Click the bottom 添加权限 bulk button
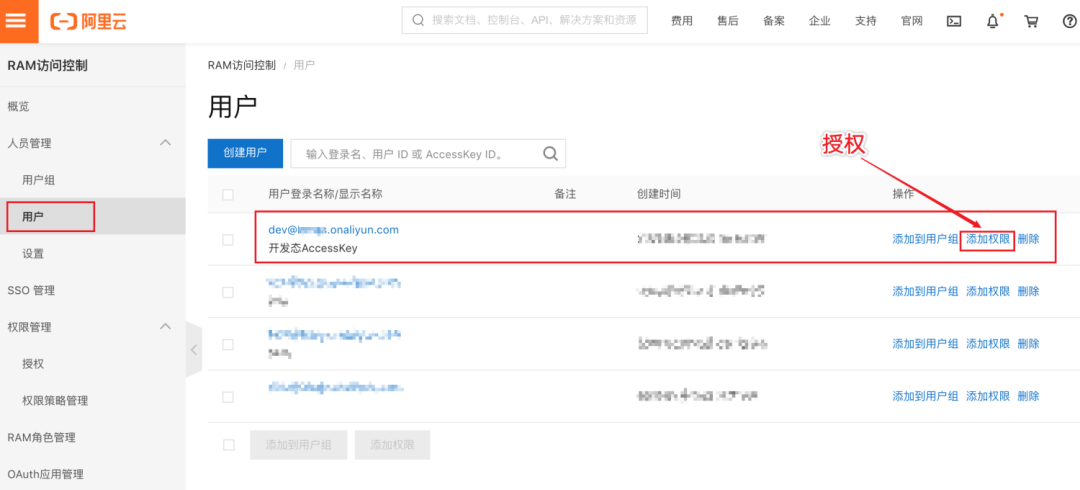 click(393, 445)
